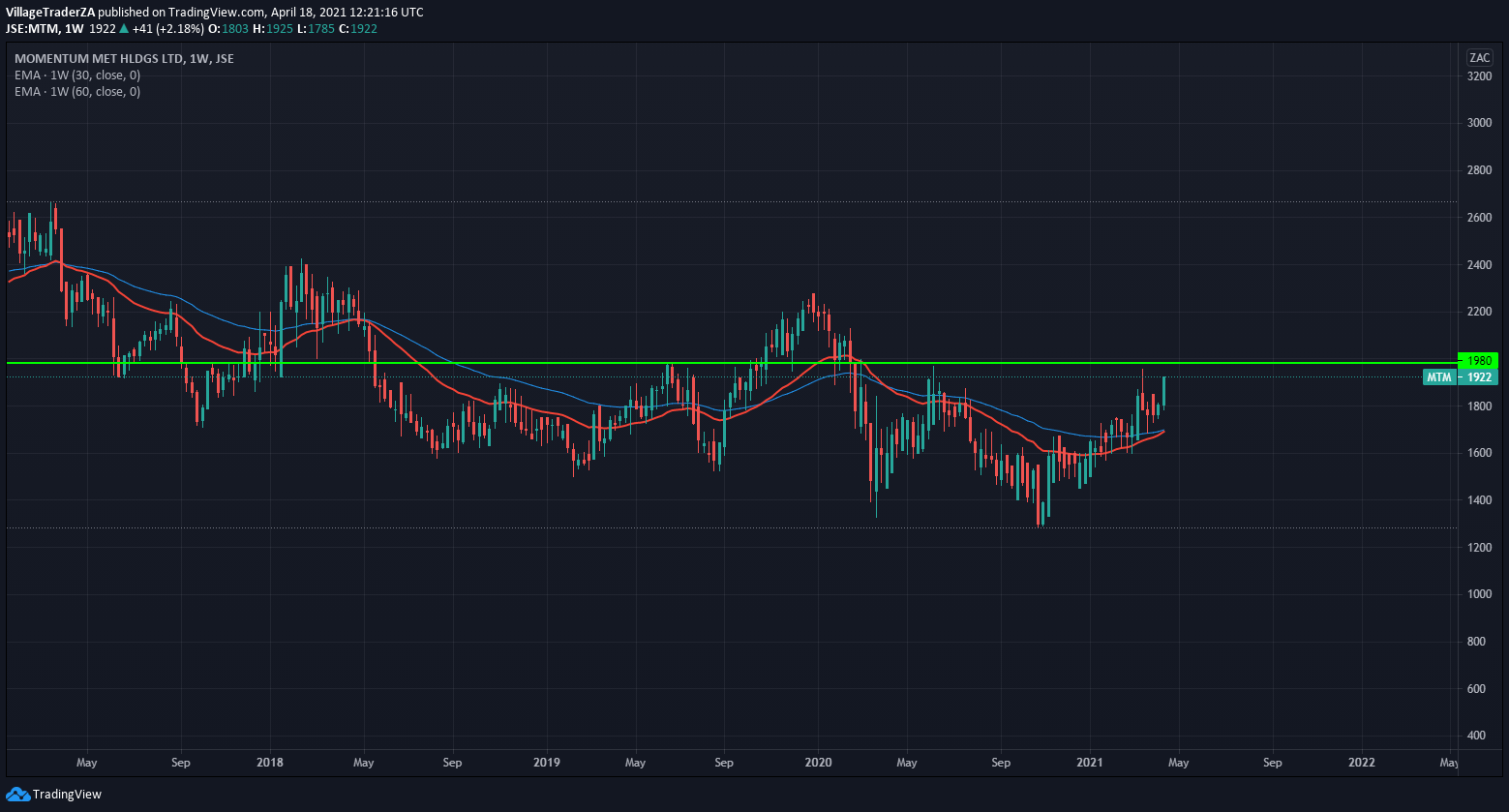Viewport: 1509px width, 812px height.
Task: Select the green horizontal line at 1980
Action: tap(678, 363)
